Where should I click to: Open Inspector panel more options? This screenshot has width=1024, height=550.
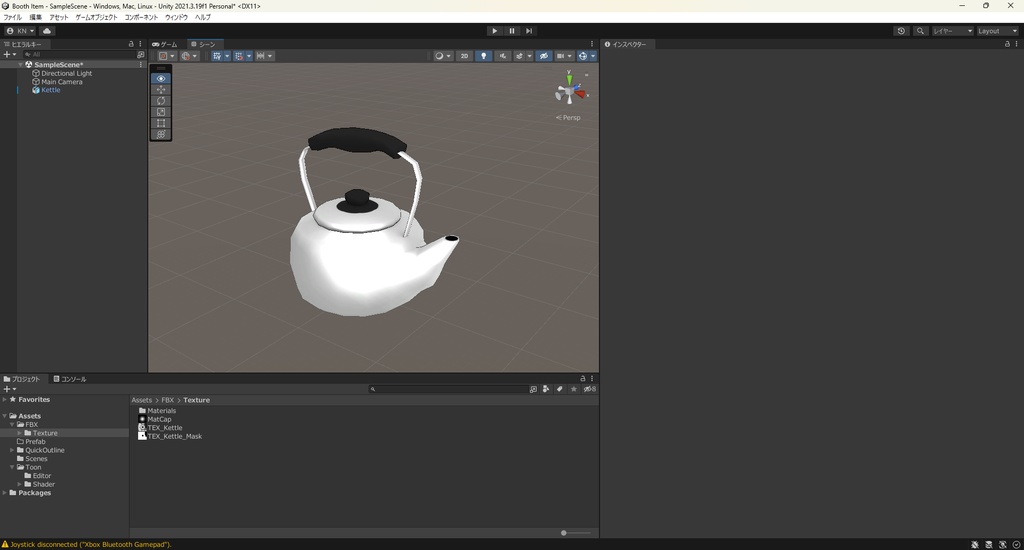click(1016, 44)
